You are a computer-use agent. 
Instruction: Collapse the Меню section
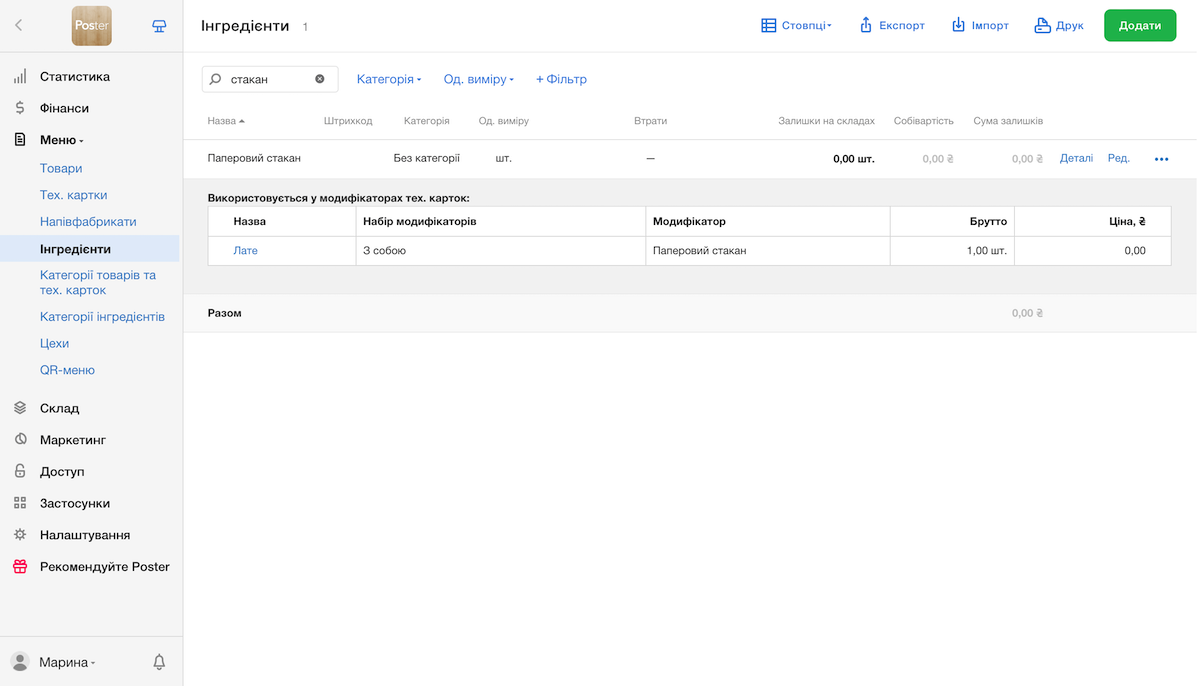pyautogui.click(x=62, y=140)
